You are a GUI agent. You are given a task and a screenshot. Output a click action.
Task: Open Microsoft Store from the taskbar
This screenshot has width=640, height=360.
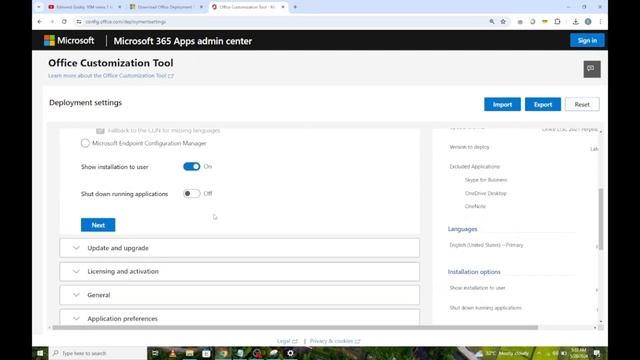tap(206, 353)
